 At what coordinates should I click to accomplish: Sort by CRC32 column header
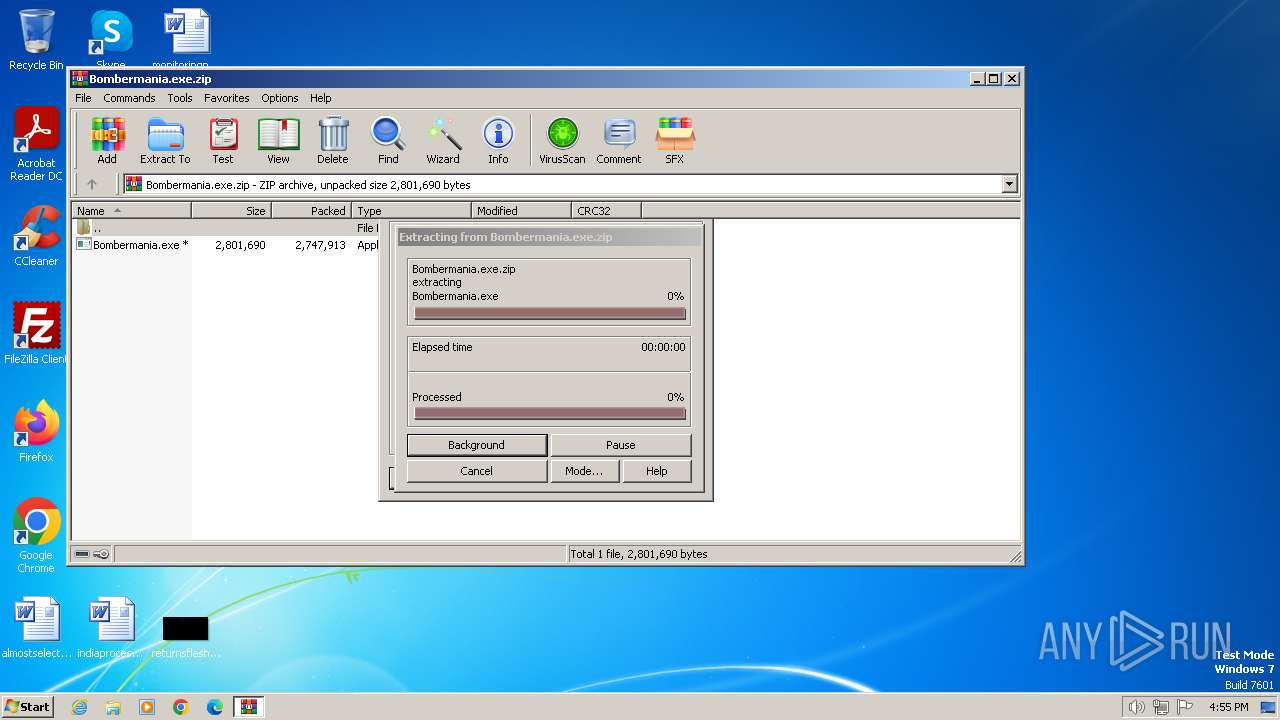click(607, 211)
